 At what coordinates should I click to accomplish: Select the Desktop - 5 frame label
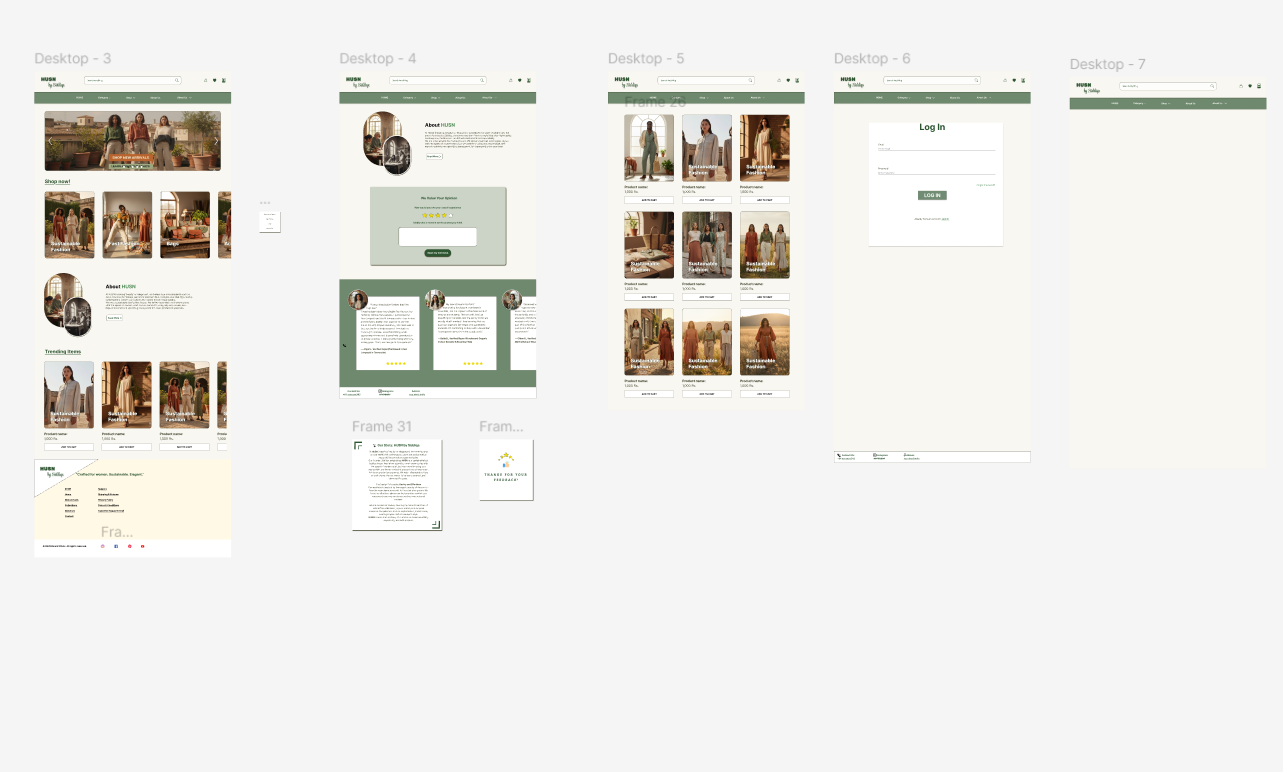coord(646,59)
